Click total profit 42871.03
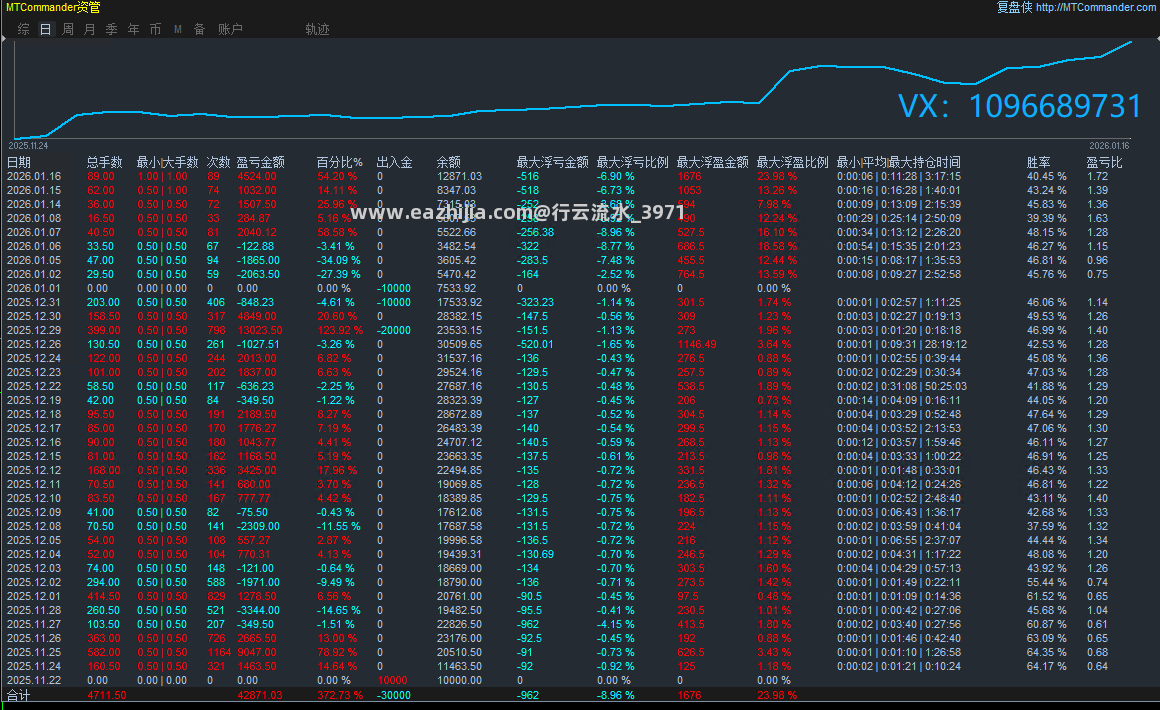This screenshot has height=710, width=1160. point(260,696)
